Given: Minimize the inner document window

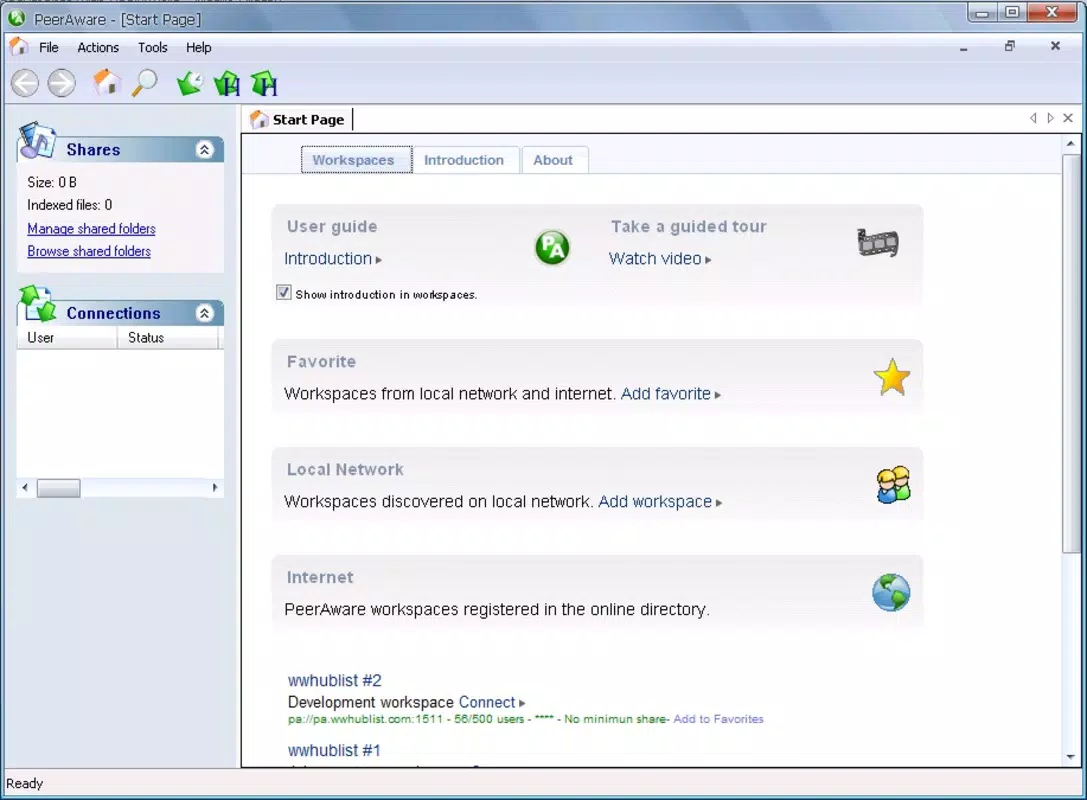Looking at the screenshot, I should click(x=964, y=48).
